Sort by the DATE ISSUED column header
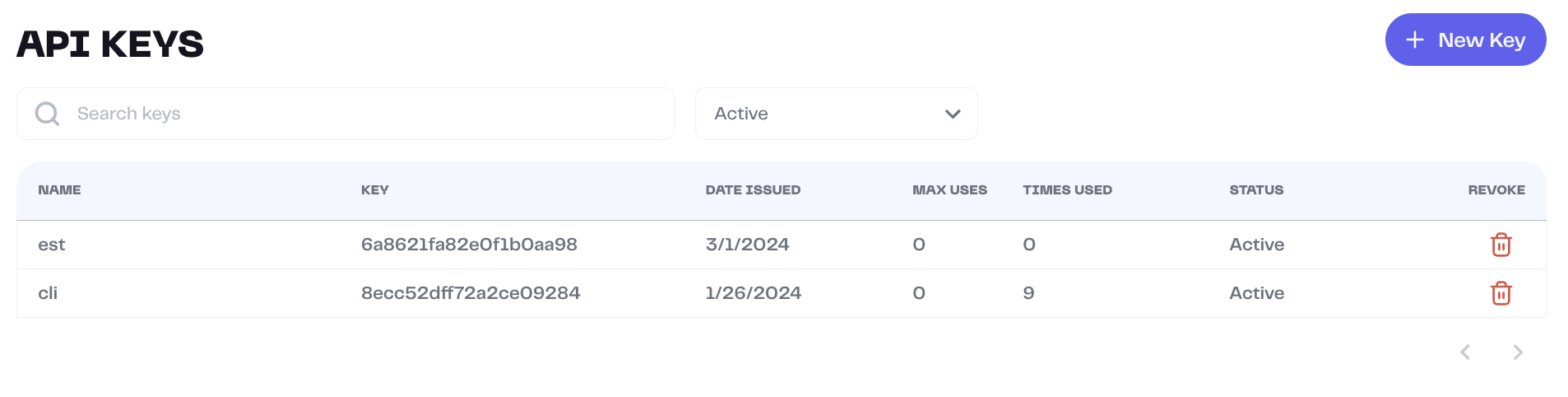Viewport: 1568px width, 397px height. 753,190
